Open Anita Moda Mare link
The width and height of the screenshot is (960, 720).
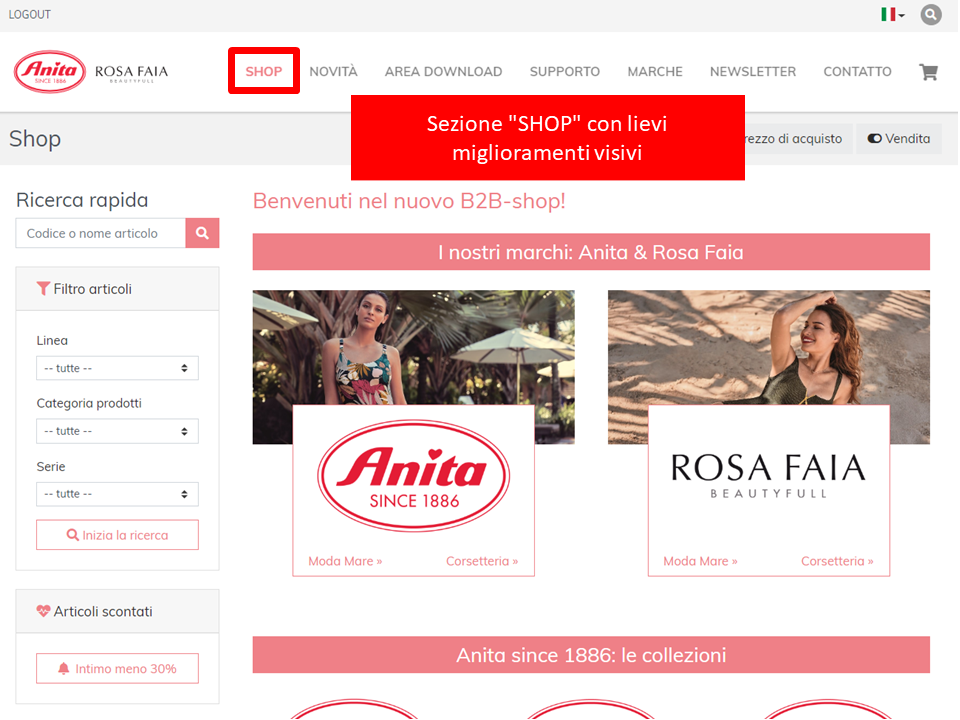point(345,561)
